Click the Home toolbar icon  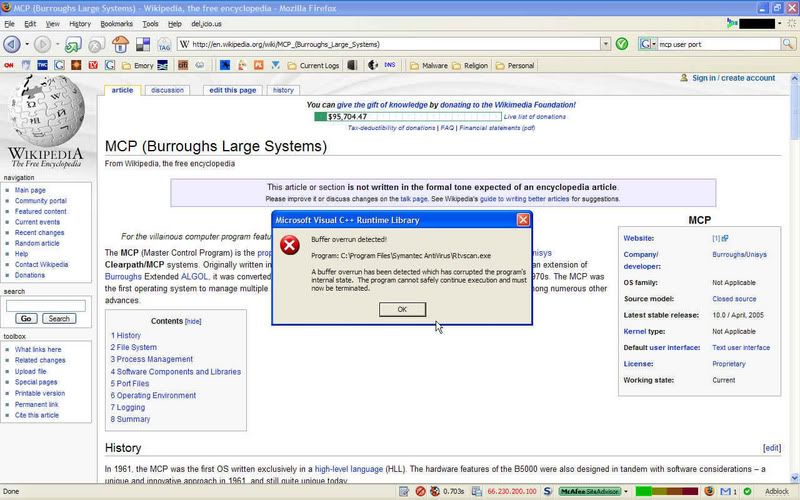click(119, 44)
